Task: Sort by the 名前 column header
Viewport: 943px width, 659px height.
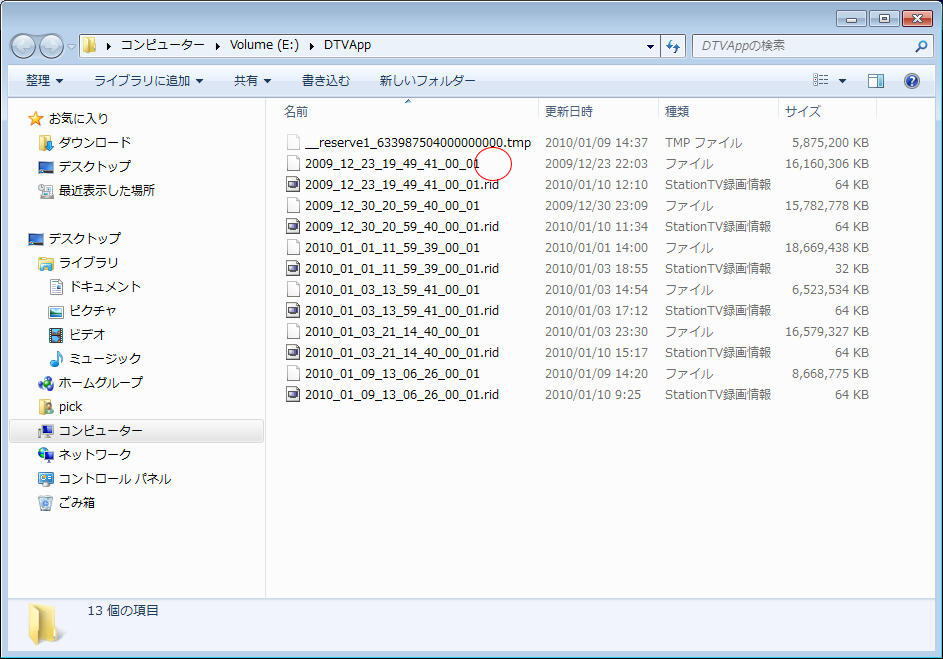Action: pos(296,111)
